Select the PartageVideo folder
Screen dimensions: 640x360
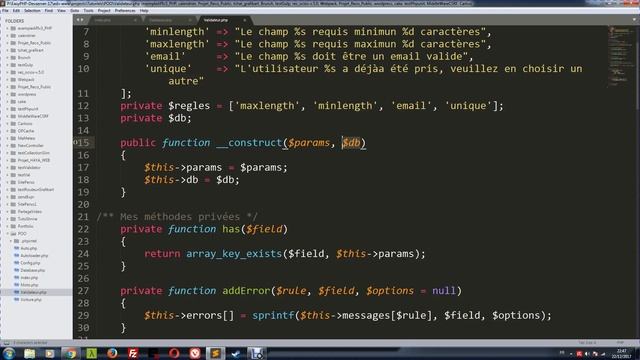tap(30, 211)
